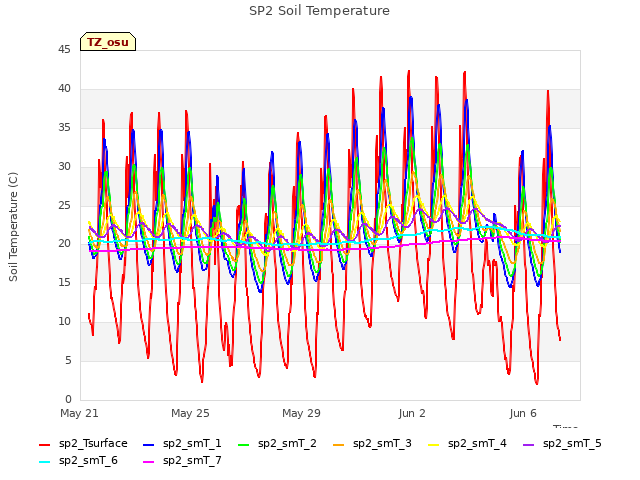Click the May 21 x-axis tick label
The width and height of the screenshot is (640, 480).
coord(79,413)
